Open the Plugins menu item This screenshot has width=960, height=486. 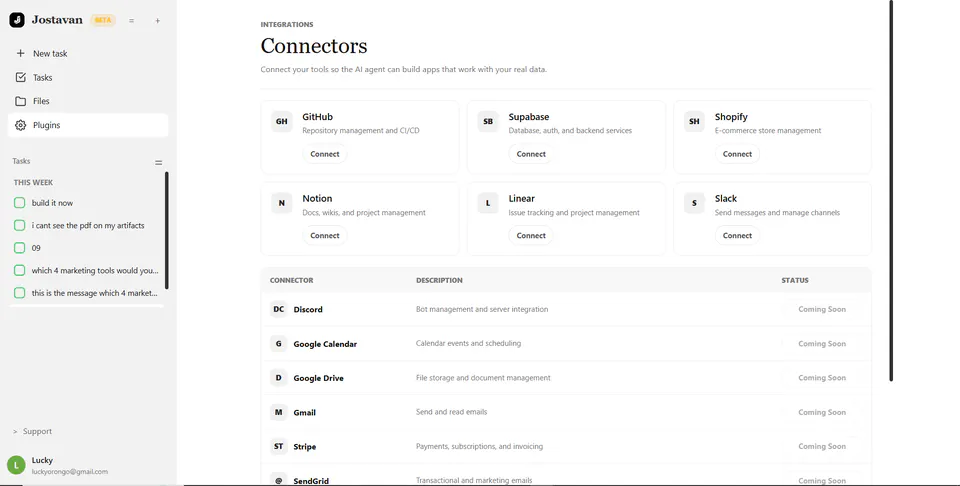(88, 125)
